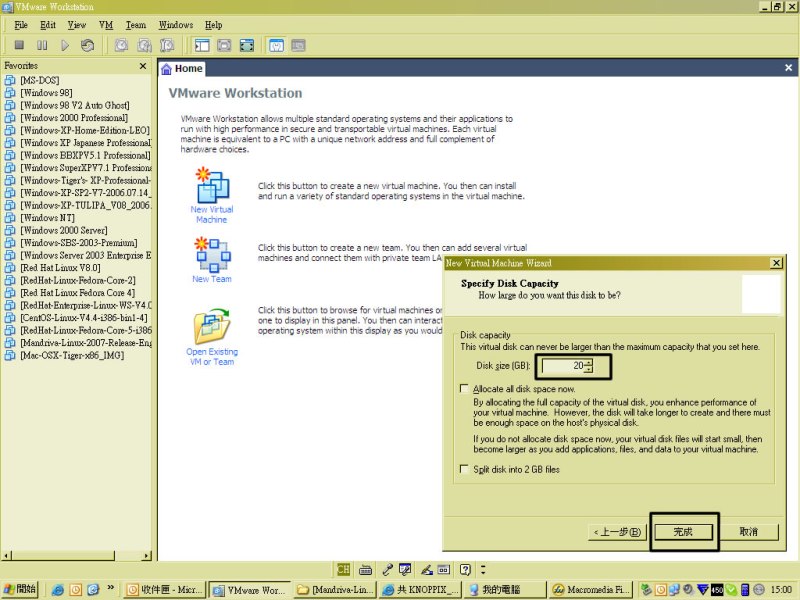
Task: Click the Summary View toolbar icon
Action: click(276, 45)
